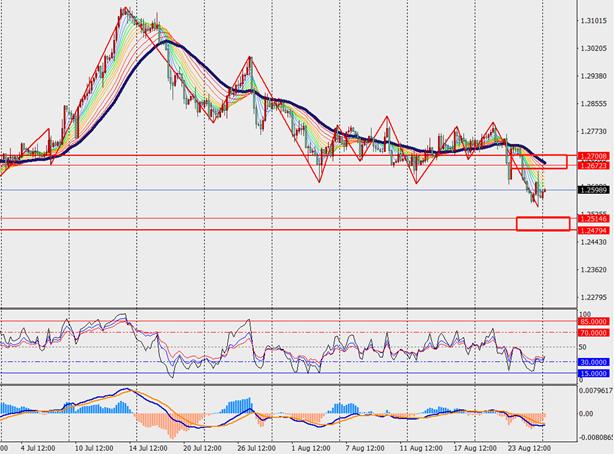The image size is (614, 454).
Task: Select the lower red support rectangle
Action: [543, 224]
